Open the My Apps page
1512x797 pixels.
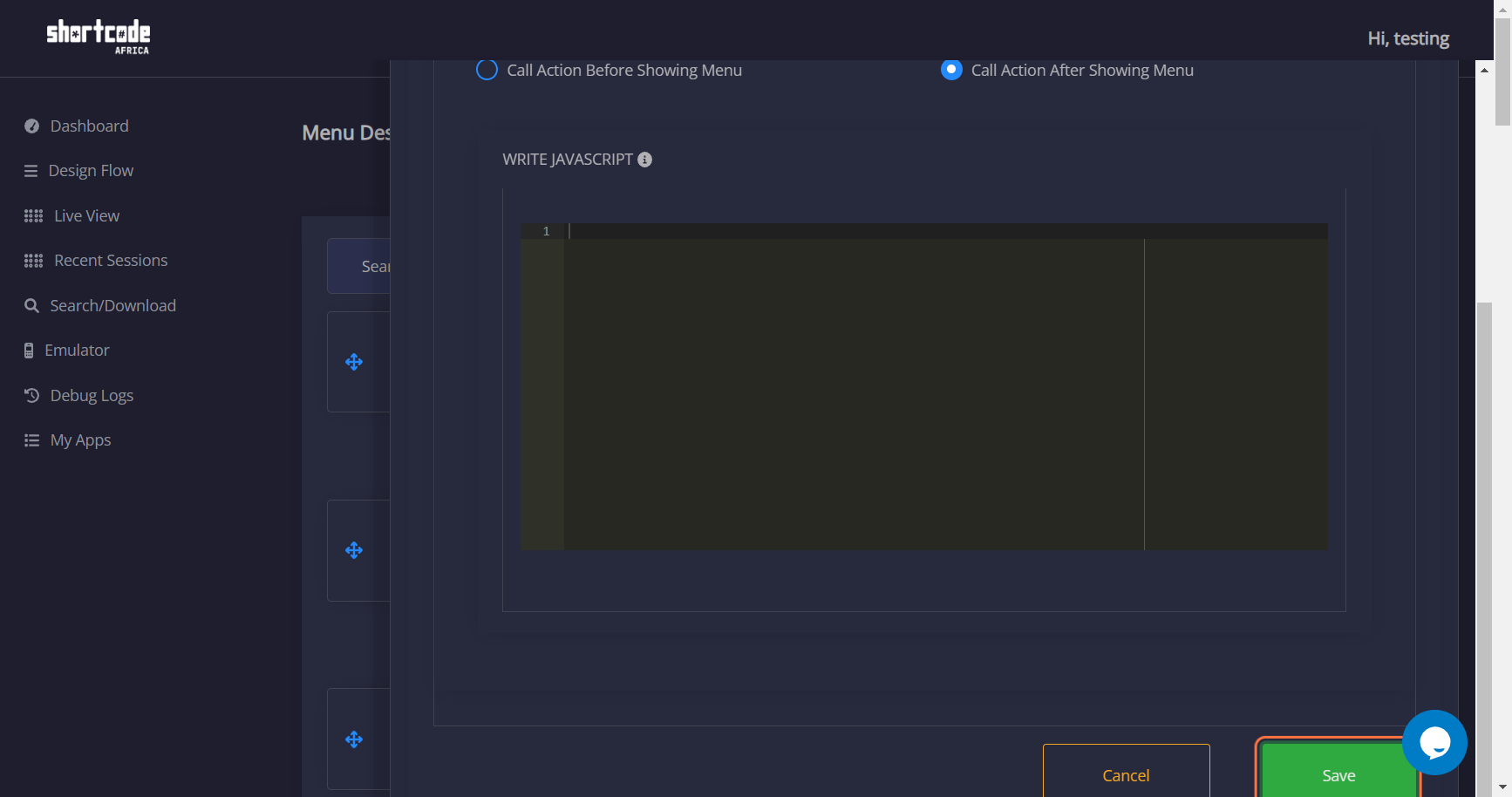[80, 440]
